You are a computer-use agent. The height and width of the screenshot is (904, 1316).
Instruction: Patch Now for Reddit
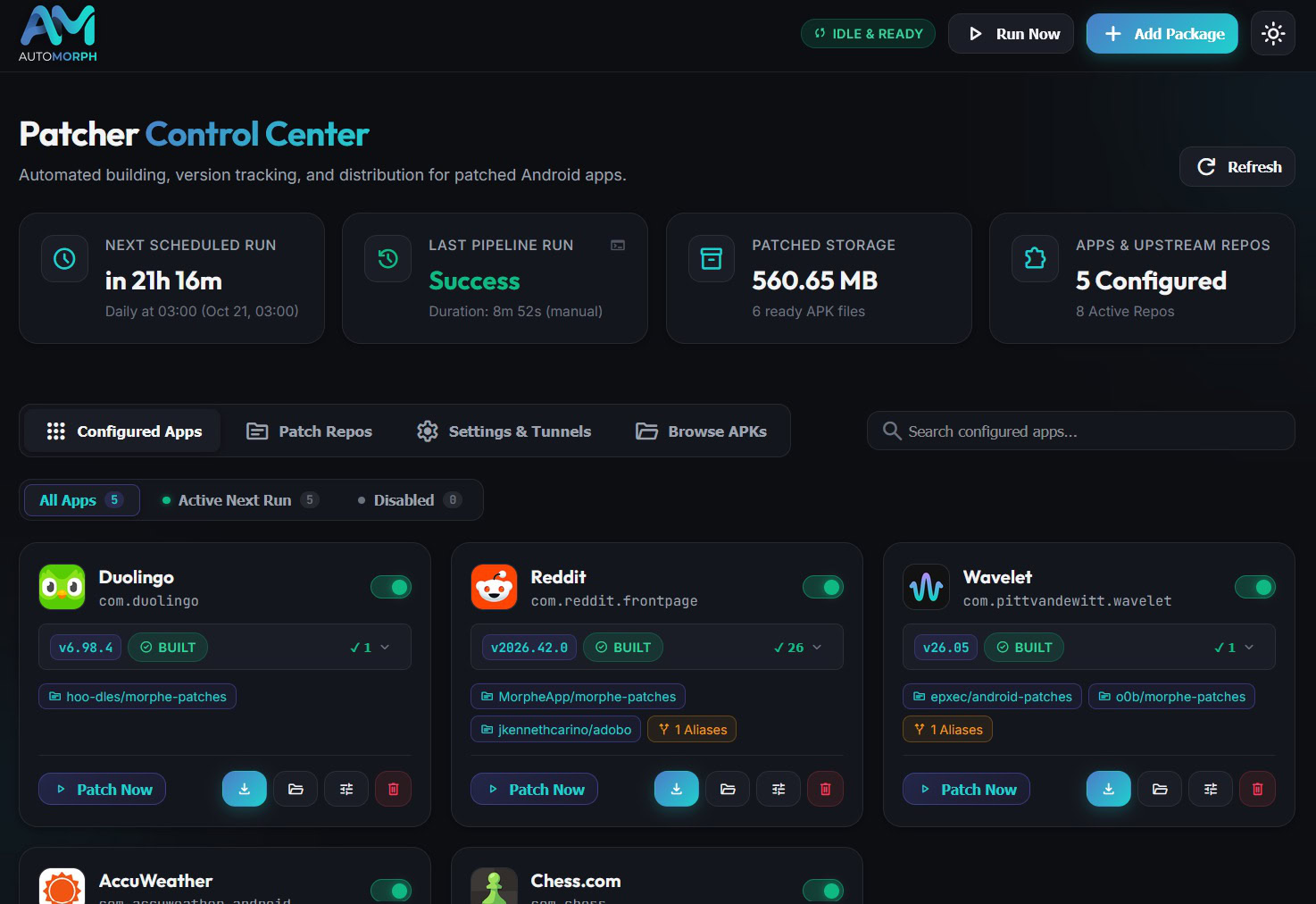coord(534,789)
